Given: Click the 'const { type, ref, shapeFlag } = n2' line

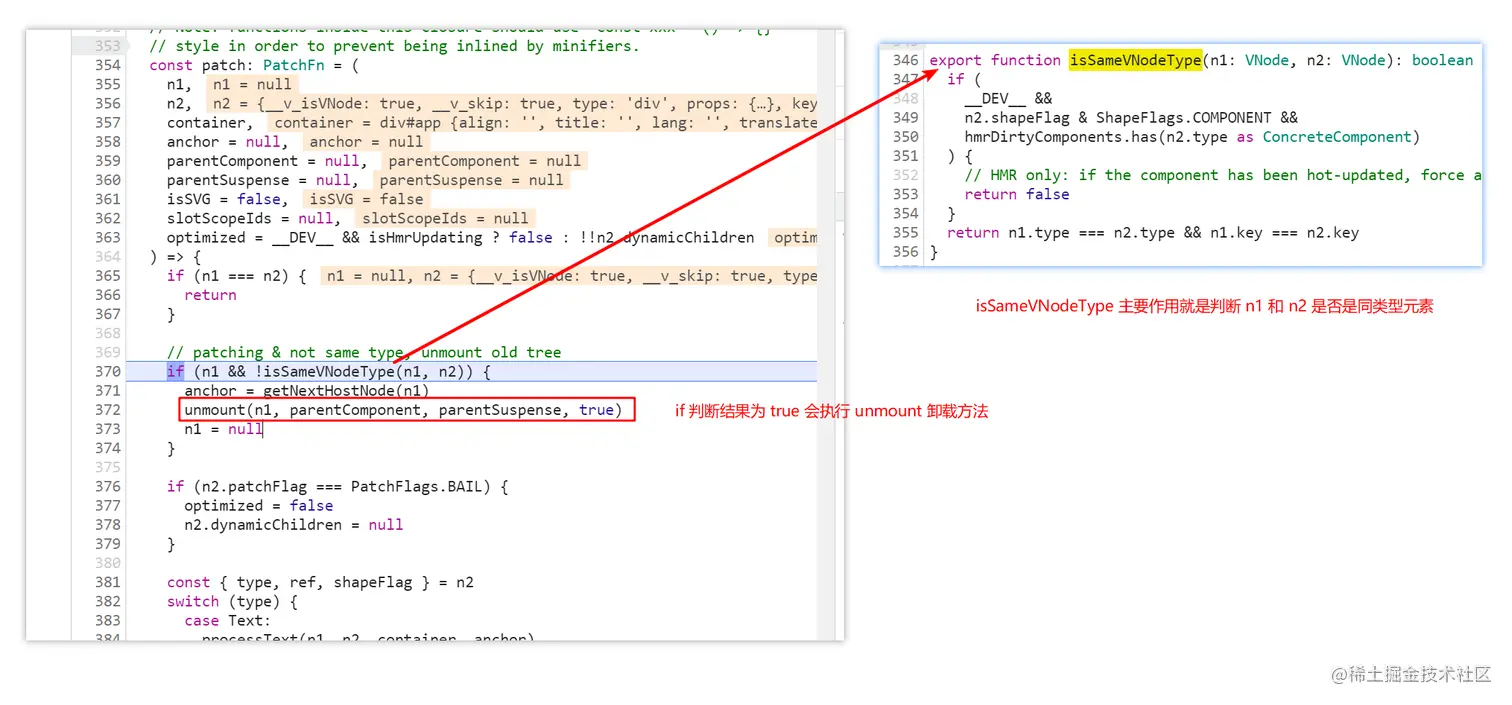Looking at the screenshot, I should tap(321, 582).
